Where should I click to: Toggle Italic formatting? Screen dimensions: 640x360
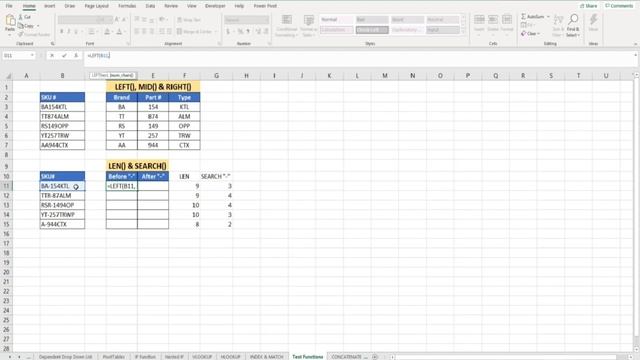[69, 31]
